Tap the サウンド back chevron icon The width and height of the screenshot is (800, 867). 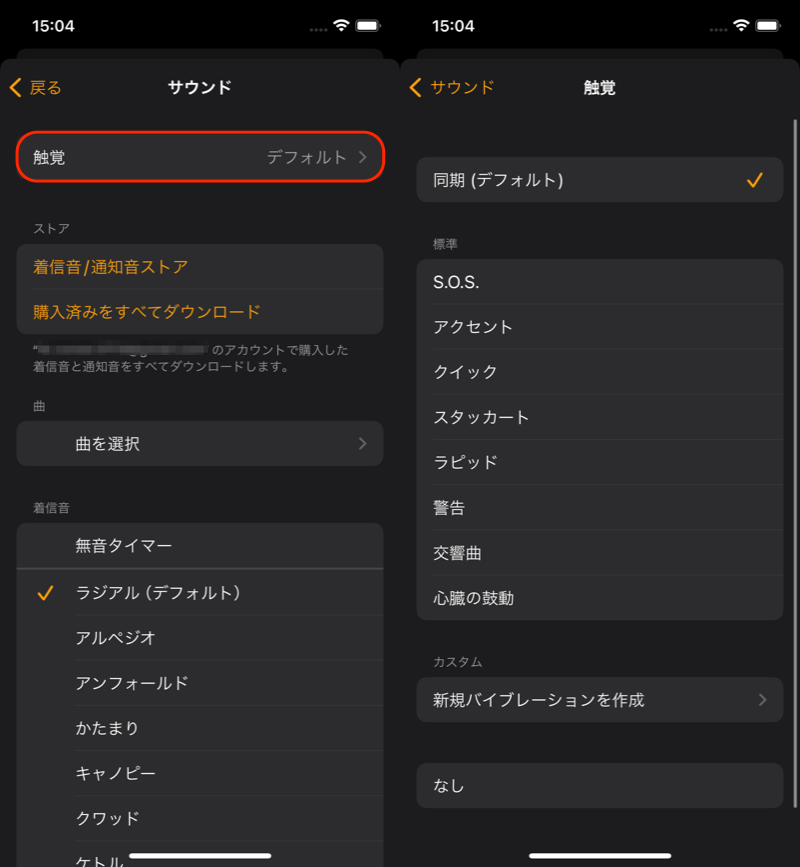point(416,88)
